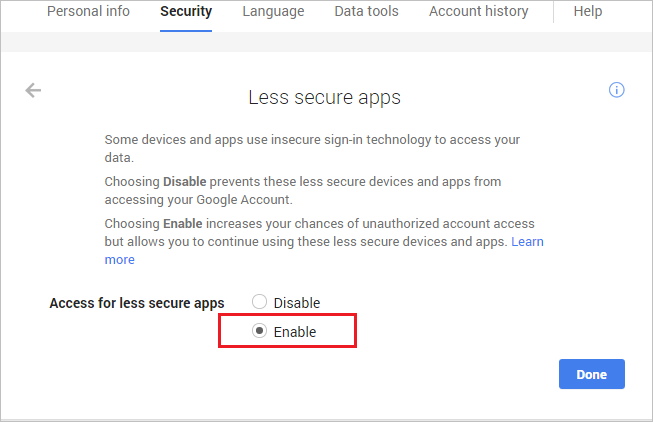Image resolution: width=653 pixels, height=422 pixels.
Task: Go to the Data tools tab
Action: click(x=366, y=12)
